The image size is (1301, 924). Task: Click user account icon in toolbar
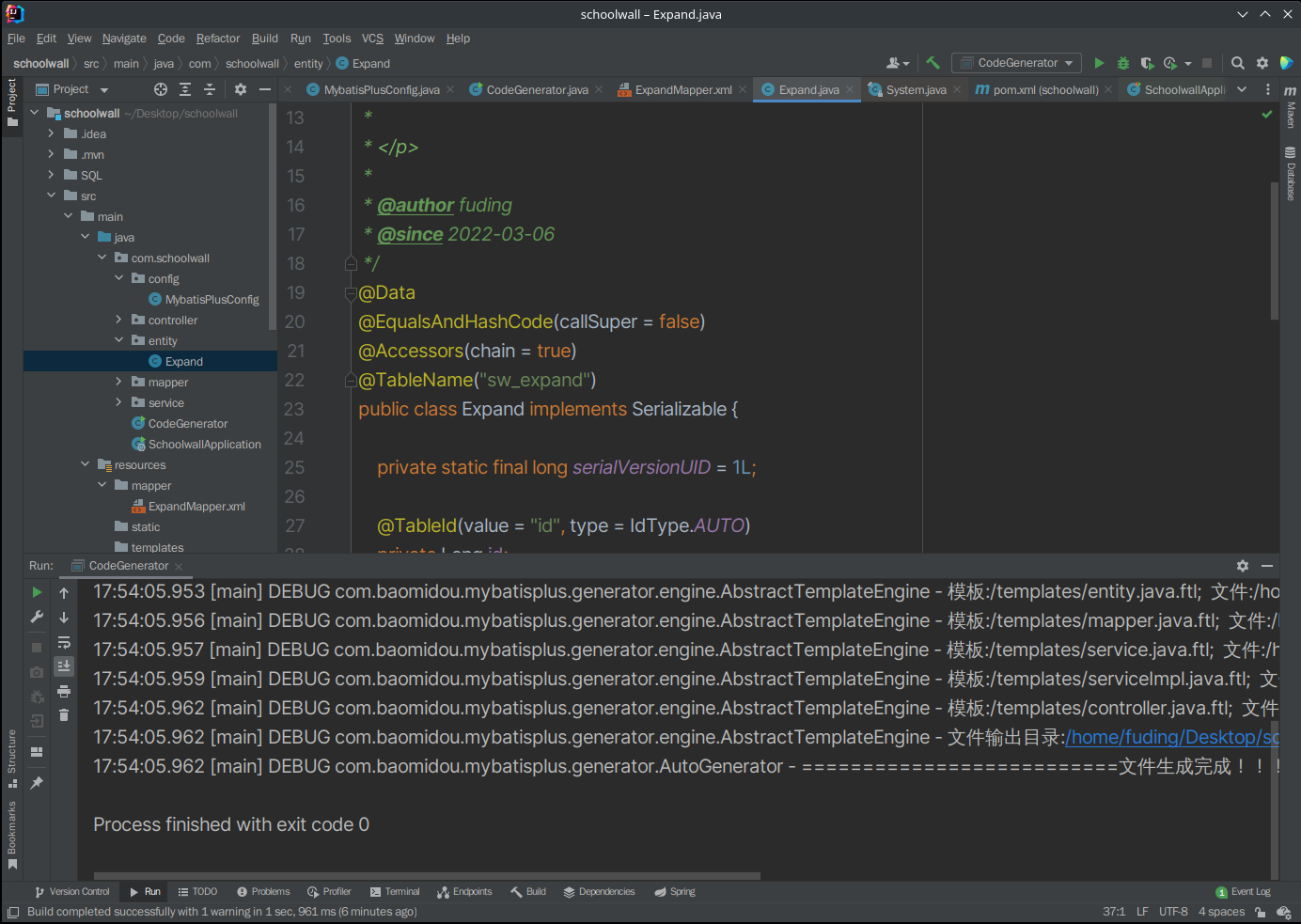point(898,63)
